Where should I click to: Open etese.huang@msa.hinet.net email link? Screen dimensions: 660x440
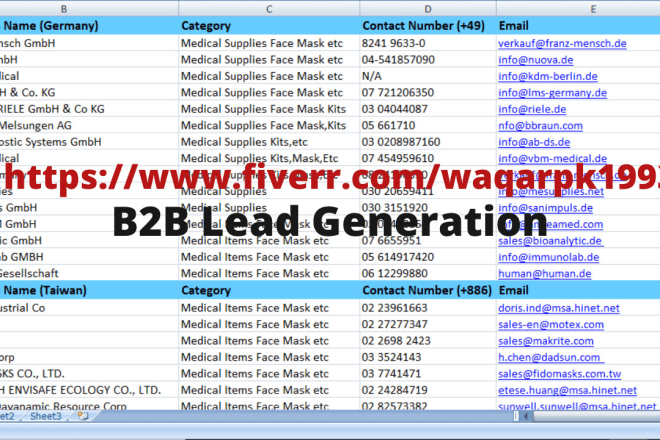click(x=567, y=390)
